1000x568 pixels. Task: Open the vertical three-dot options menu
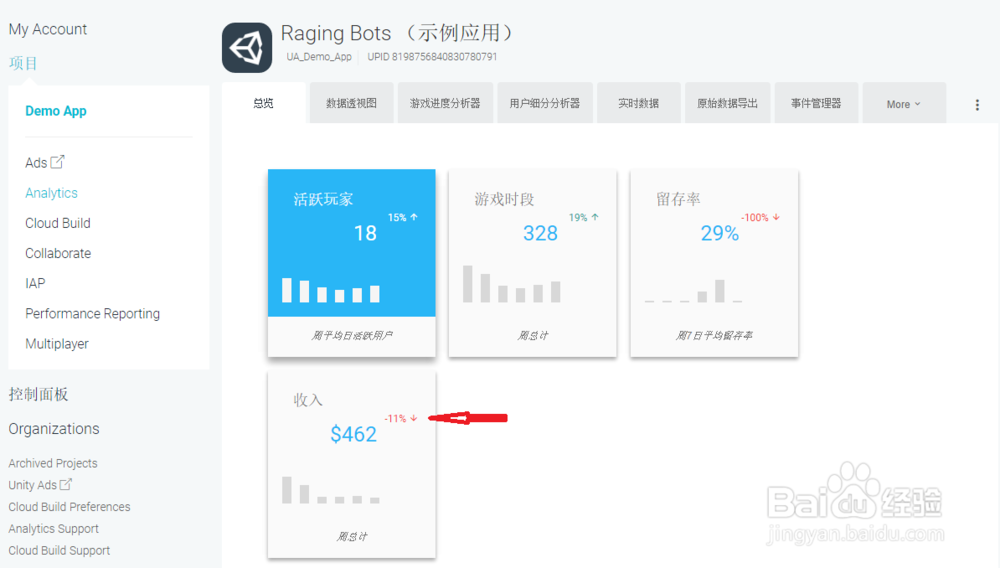tap(977, 105)
